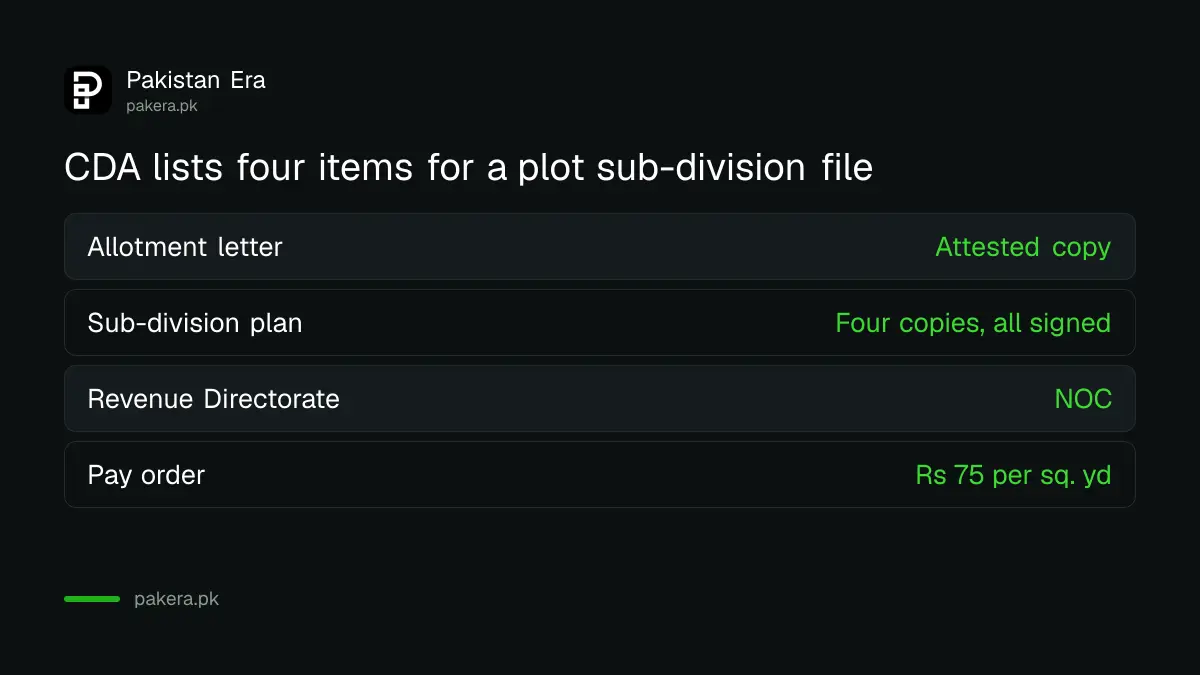Select the Pakistan Era brand name

click(196, 80)
